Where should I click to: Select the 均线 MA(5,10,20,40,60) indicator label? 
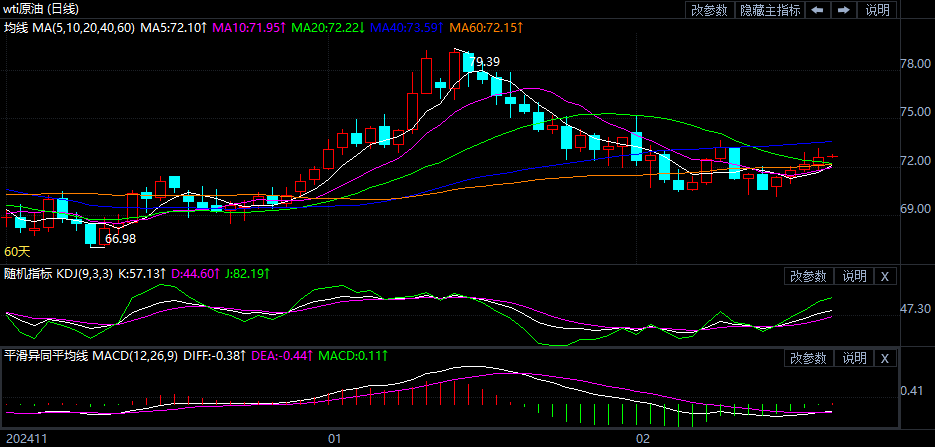click(x=69, y=28)
